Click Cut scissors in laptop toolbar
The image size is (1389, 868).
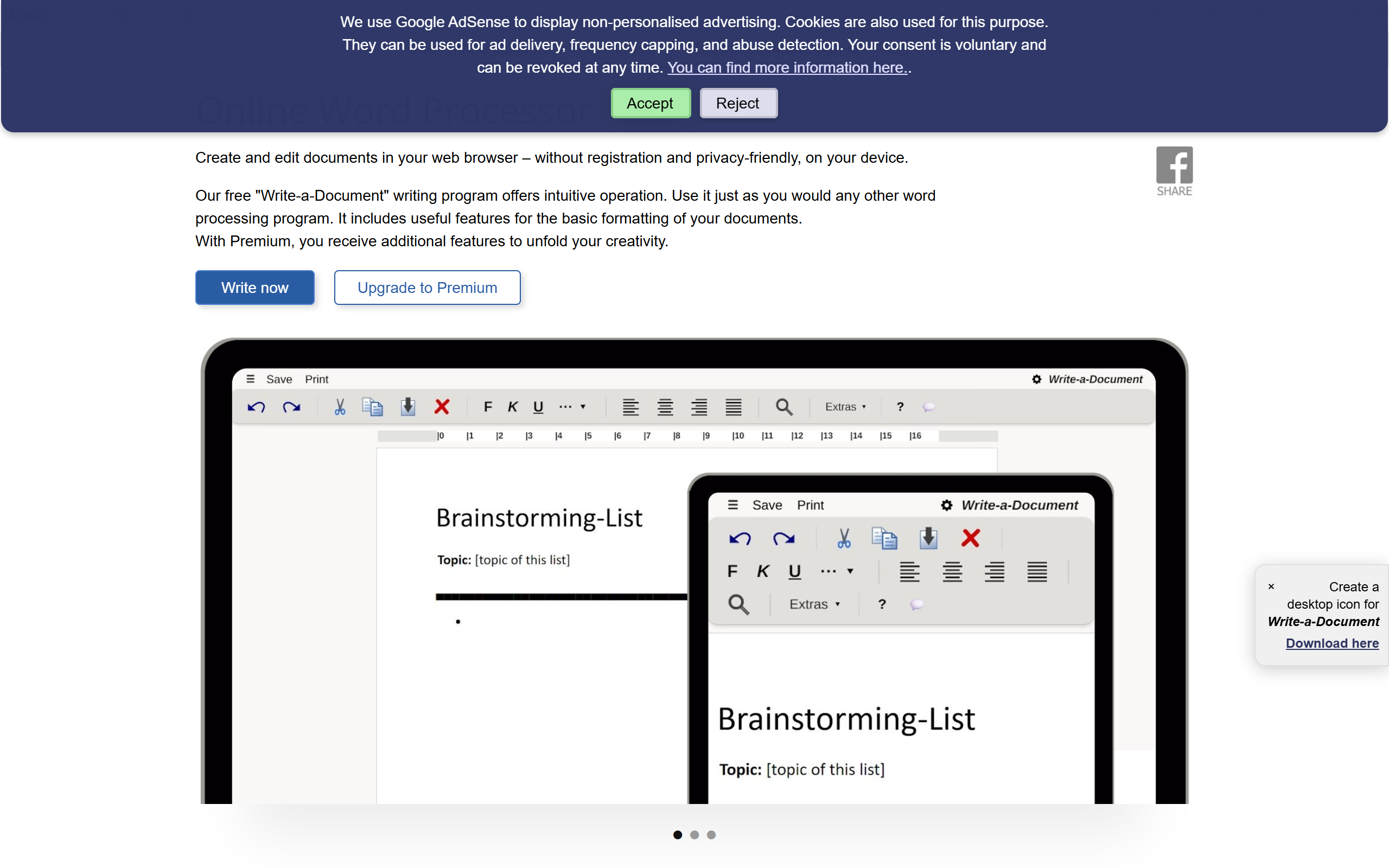pos(340,407)
